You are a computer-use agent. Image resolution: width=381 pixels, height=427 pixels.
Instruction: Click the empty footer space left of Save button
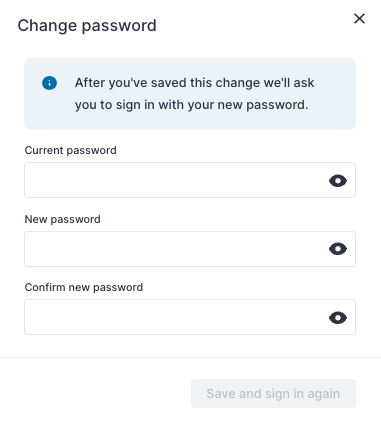[97, 393]
